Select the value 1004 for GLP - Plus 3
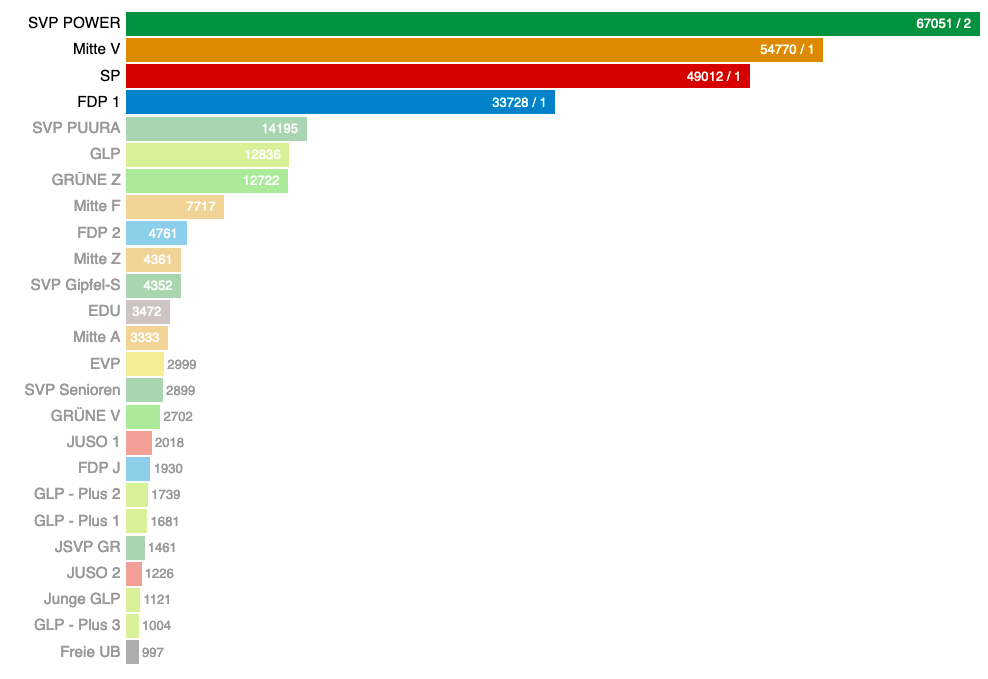This screenshot has height=679, width=988. [156, 626]
